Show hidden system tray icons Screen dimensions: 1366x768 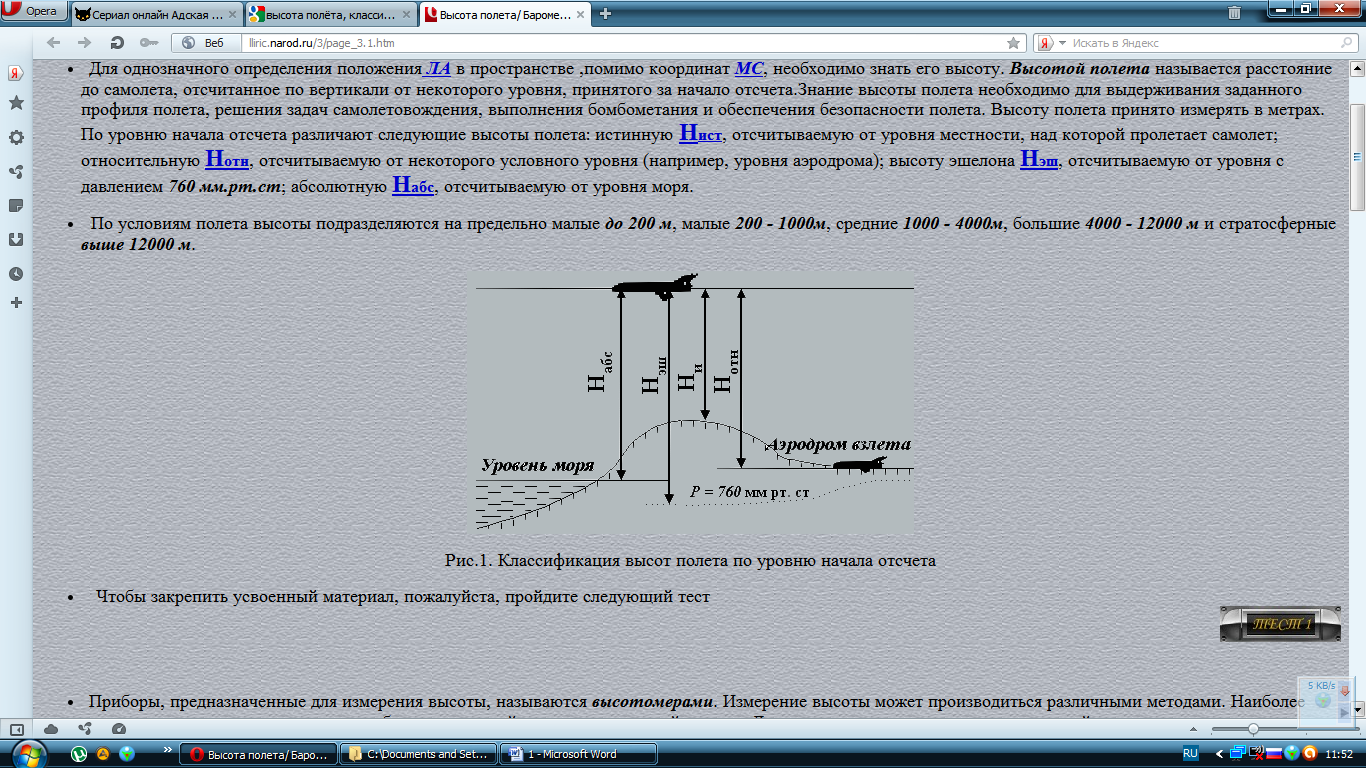tap(1218, 753)
